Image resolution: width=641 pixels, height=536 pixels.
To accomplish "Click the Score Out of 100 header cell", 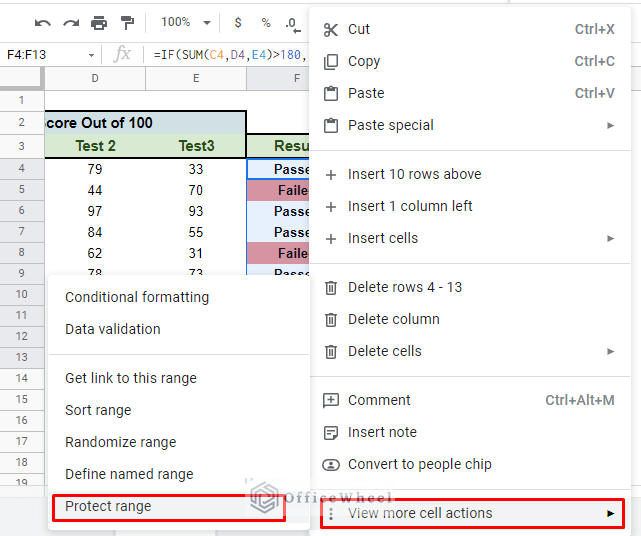I will 145,123.
